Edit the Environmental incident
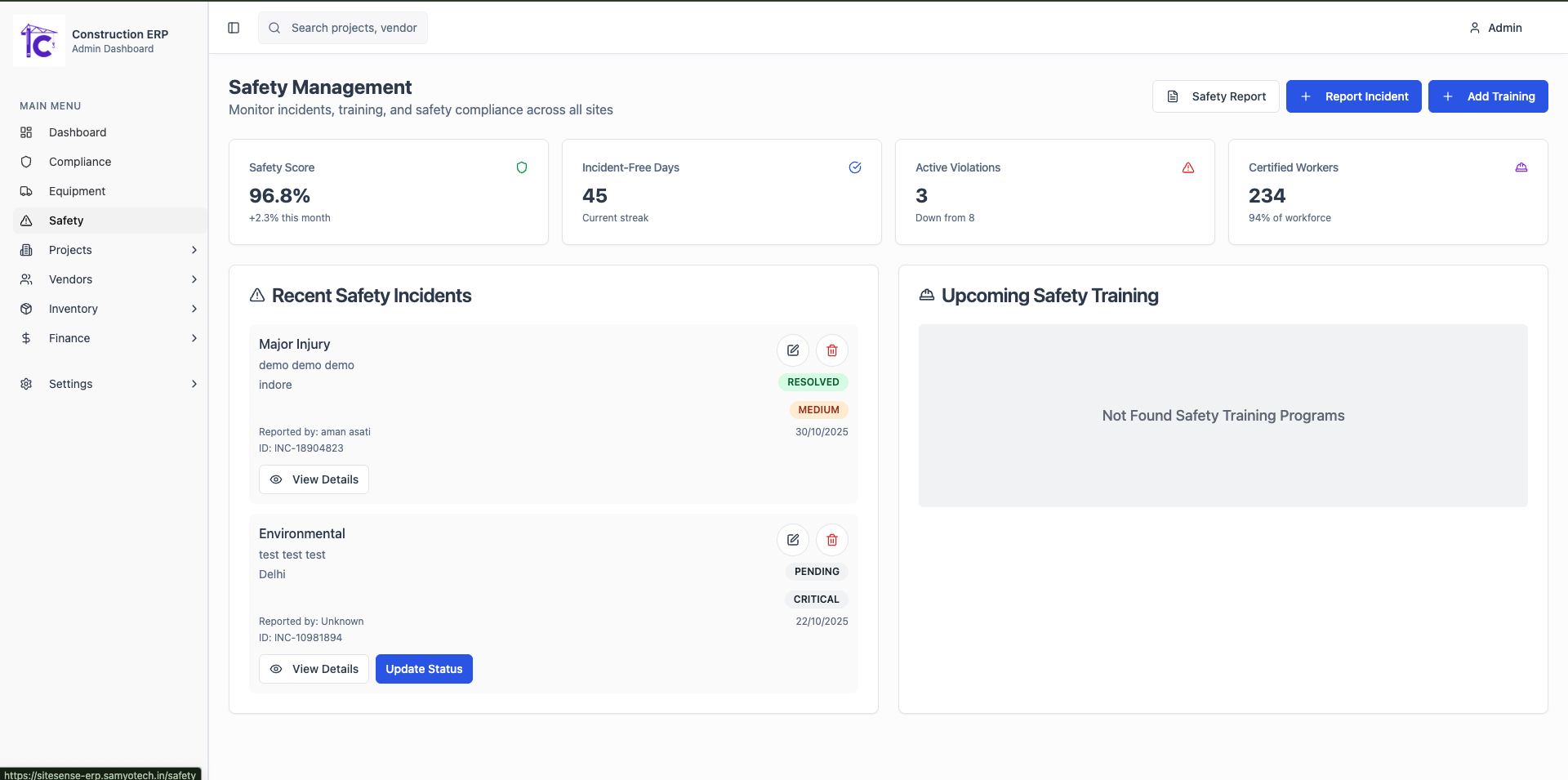Screen dimensions: 1568x780 click(792, 540)
